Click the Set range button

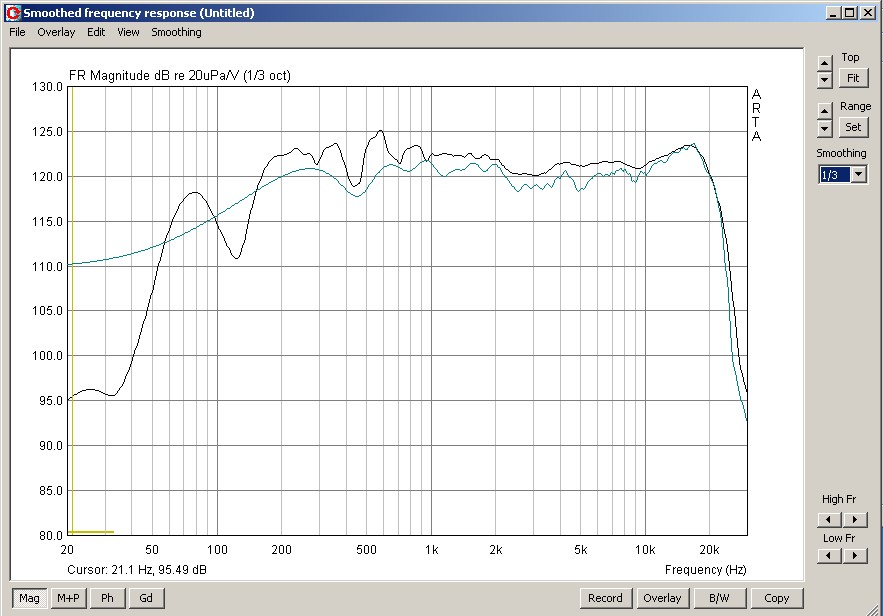(x=853, y=127)
